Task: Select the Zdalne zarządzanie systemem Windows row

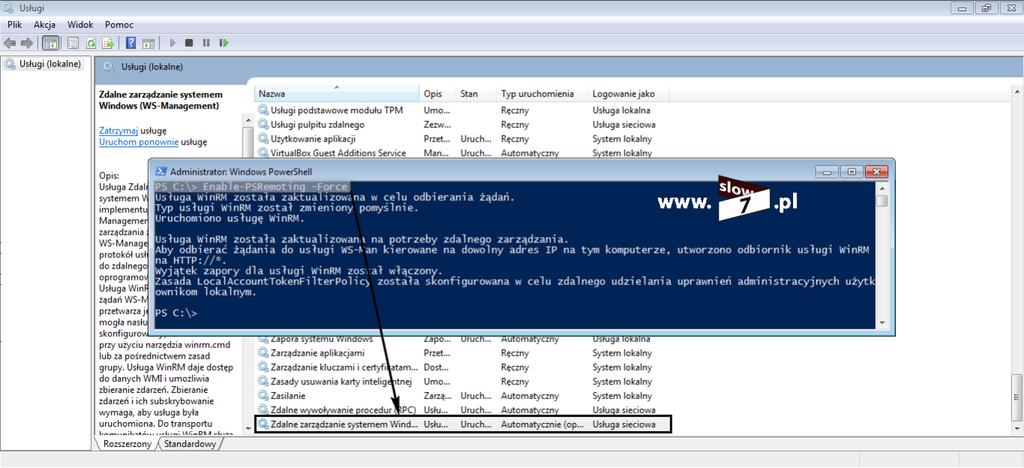Action: click(x=463, y=425)
